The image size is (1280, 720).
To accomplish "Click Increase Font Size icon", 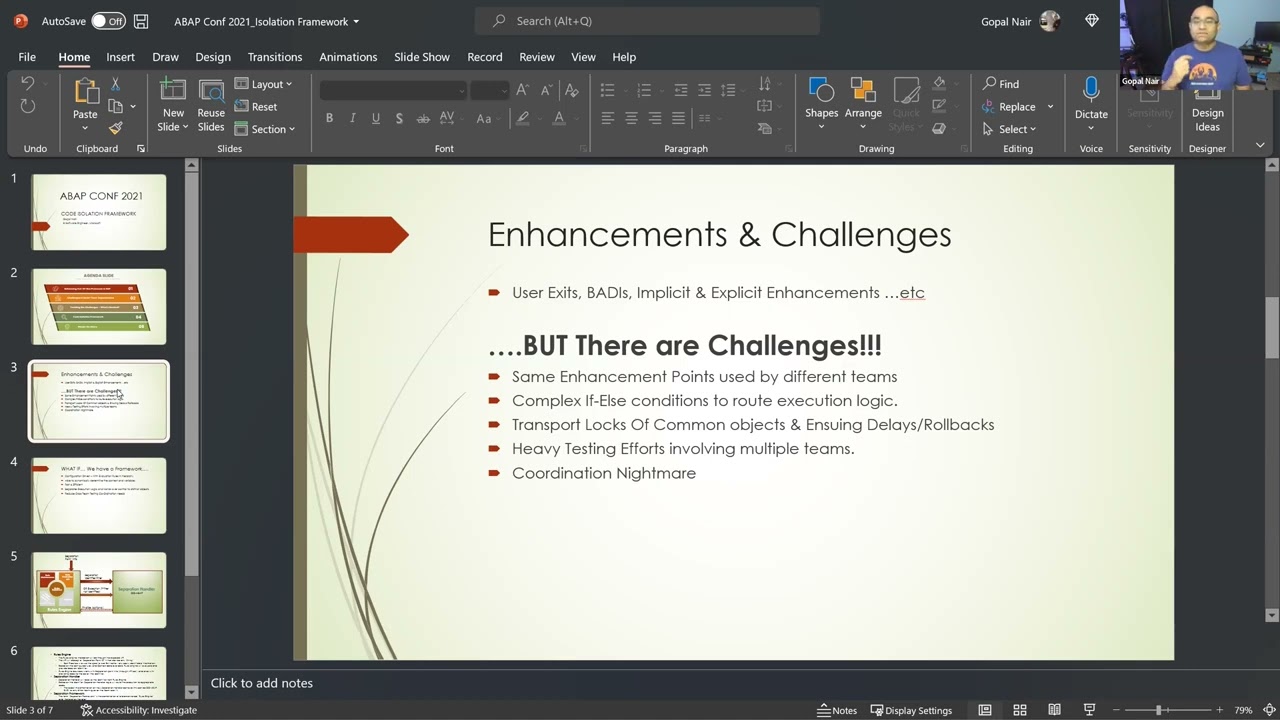I will (522, 90).
